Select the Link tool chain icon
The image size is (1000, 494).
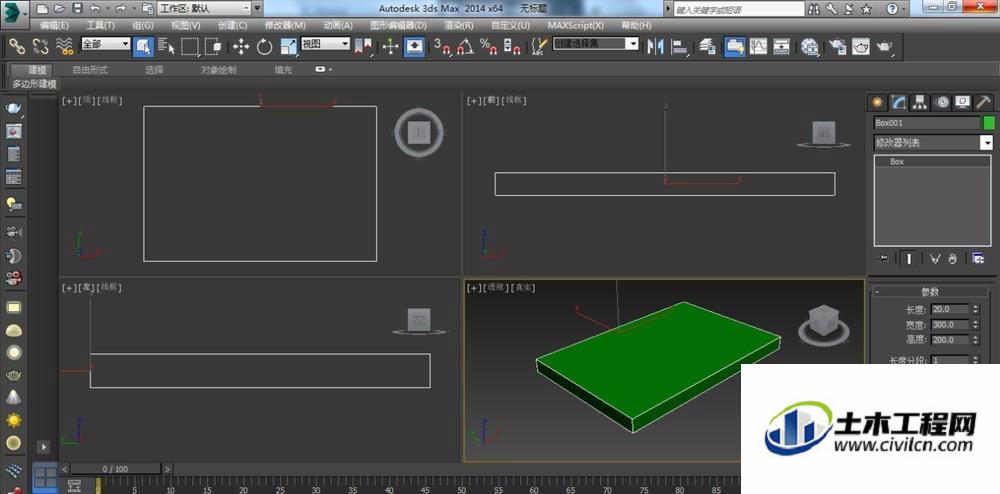click(x=16, y=46)
